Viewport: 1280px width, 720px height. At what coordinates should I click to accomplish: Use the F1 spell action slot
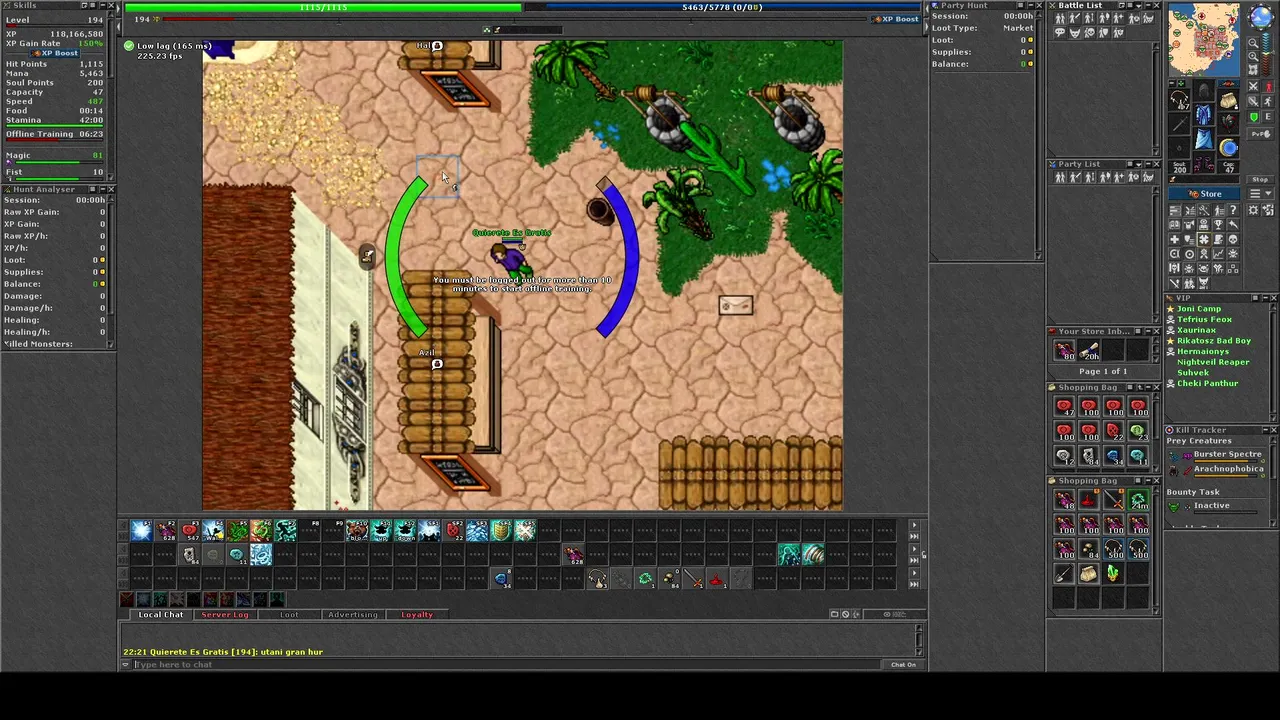point(141,529)
